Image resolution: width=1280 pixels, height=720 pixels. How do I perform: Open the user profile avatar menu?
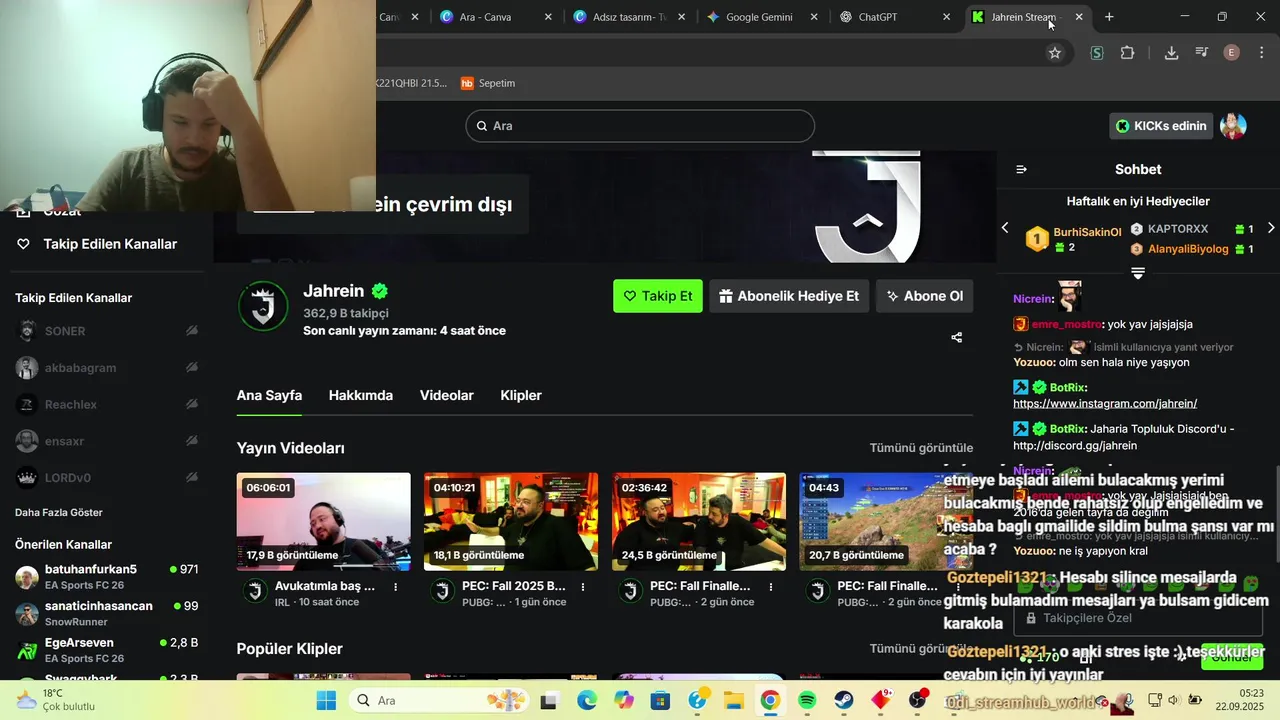(x=1233, y=126)
